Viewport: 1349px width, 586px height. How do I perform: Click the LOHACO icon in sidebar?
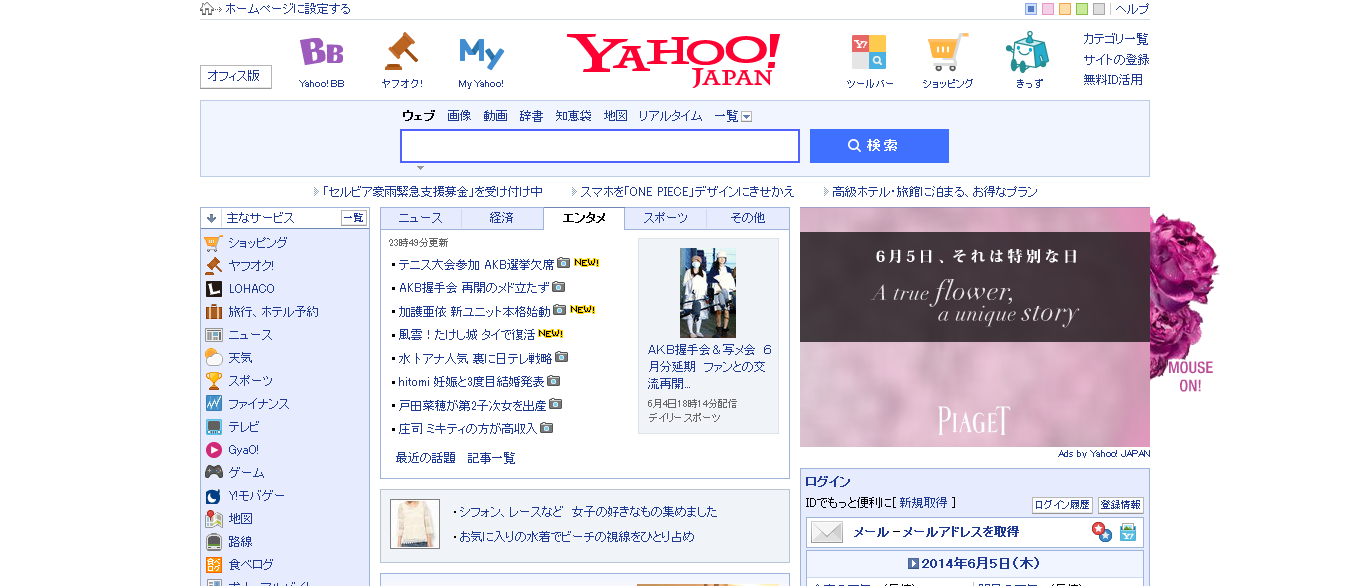[x=213, y=289]
